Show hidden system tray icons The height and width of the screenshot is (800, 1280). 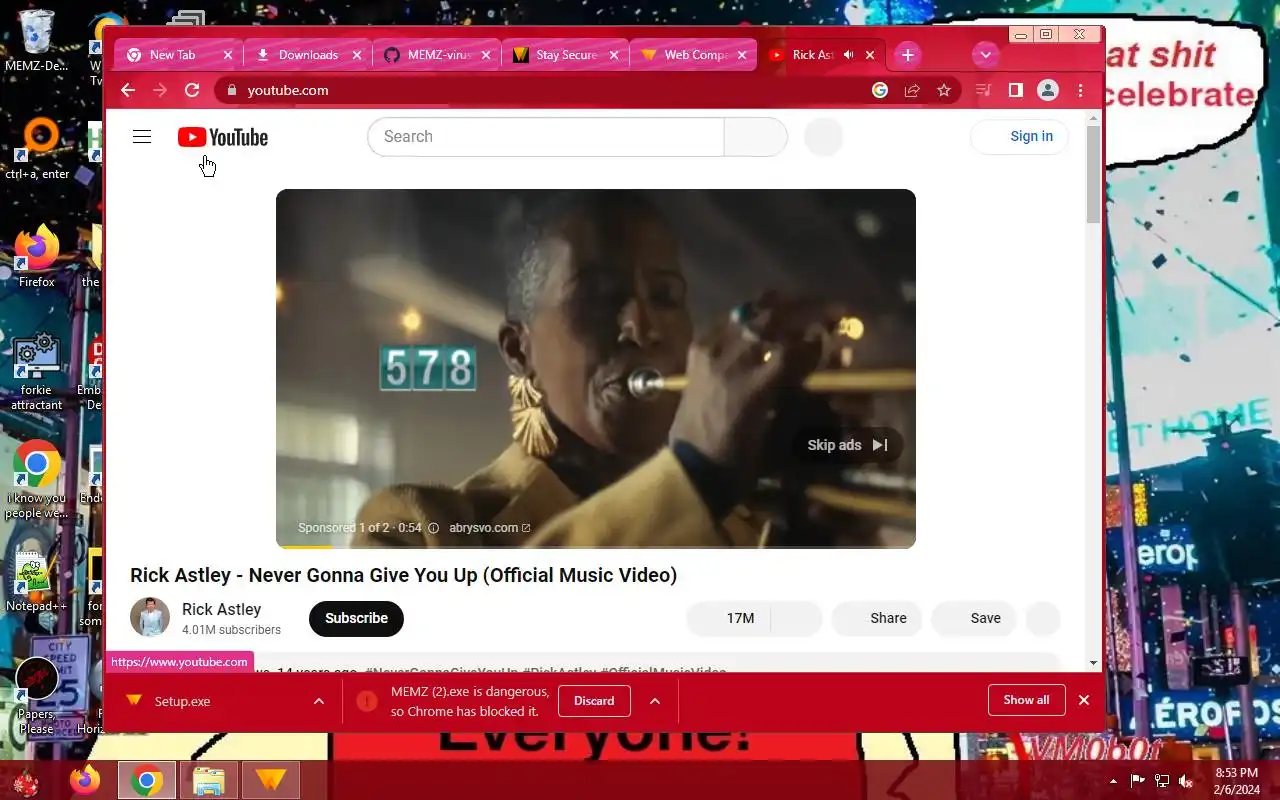pos(1113,781)
